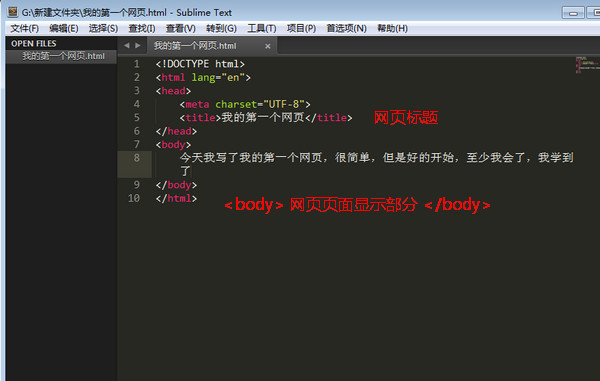Viewport: 600px width, 381px height.
Task: Click the closing </body> tag on line 9
Action: pyautogui.click(x=176, y=185)
